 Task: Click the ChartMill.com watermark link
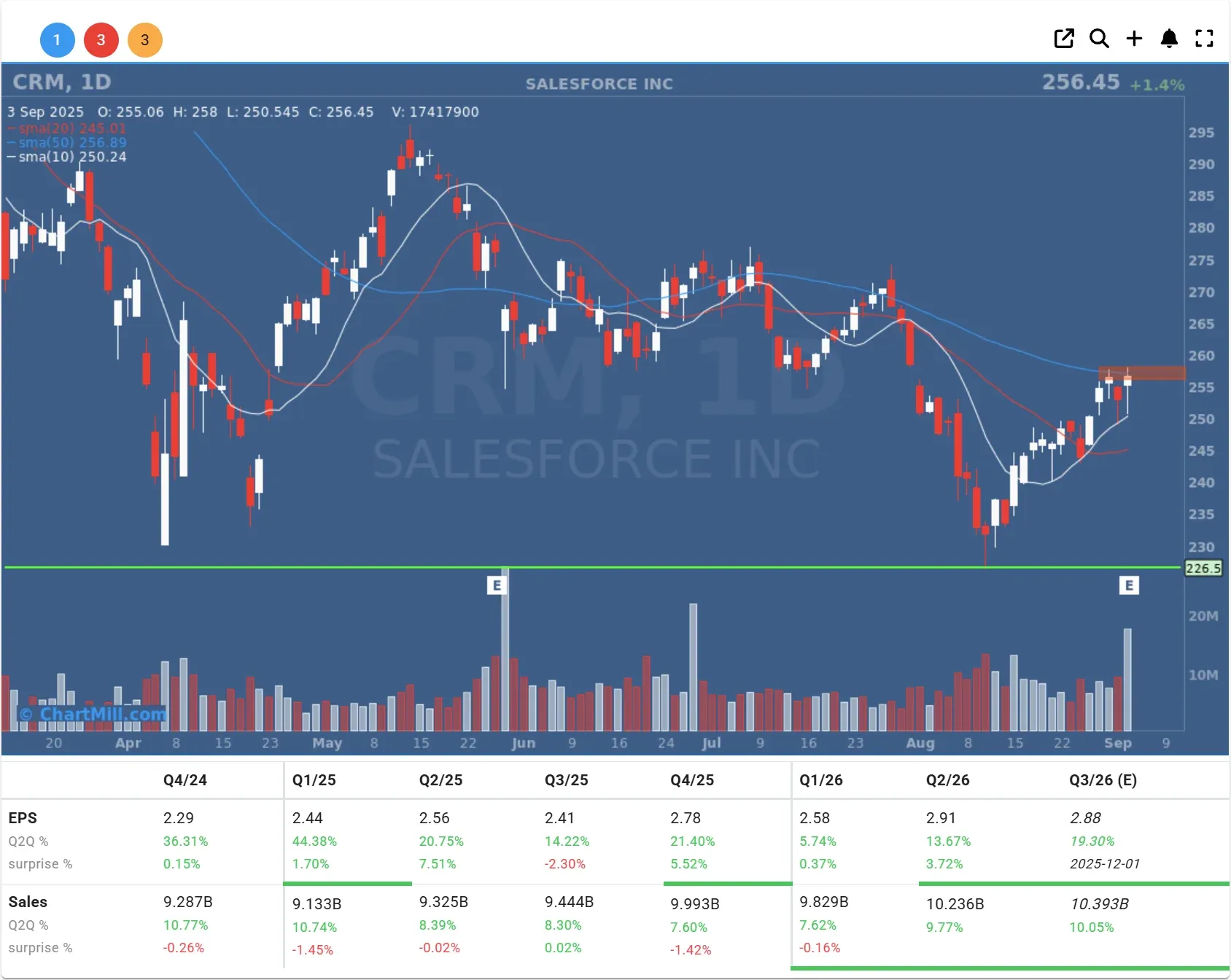point(93,714)
